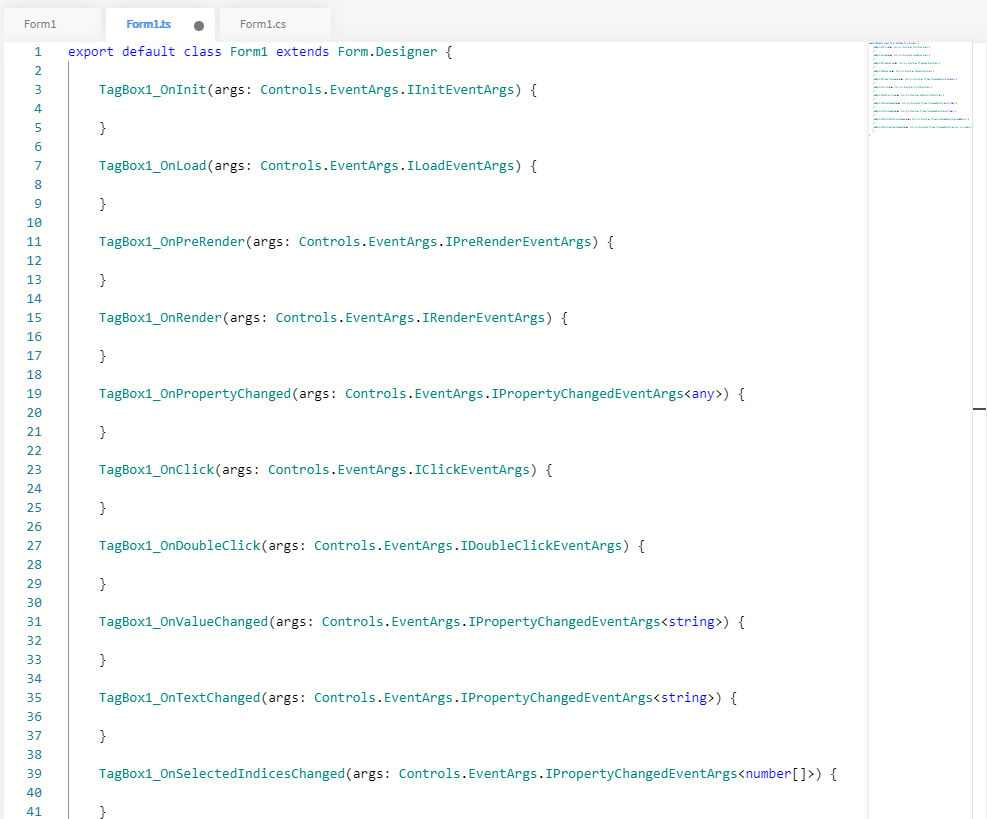Screen dimensions: 987x819
Task: Click the TagBox1_OnDoubleClick method name
Action: (179, 545)
